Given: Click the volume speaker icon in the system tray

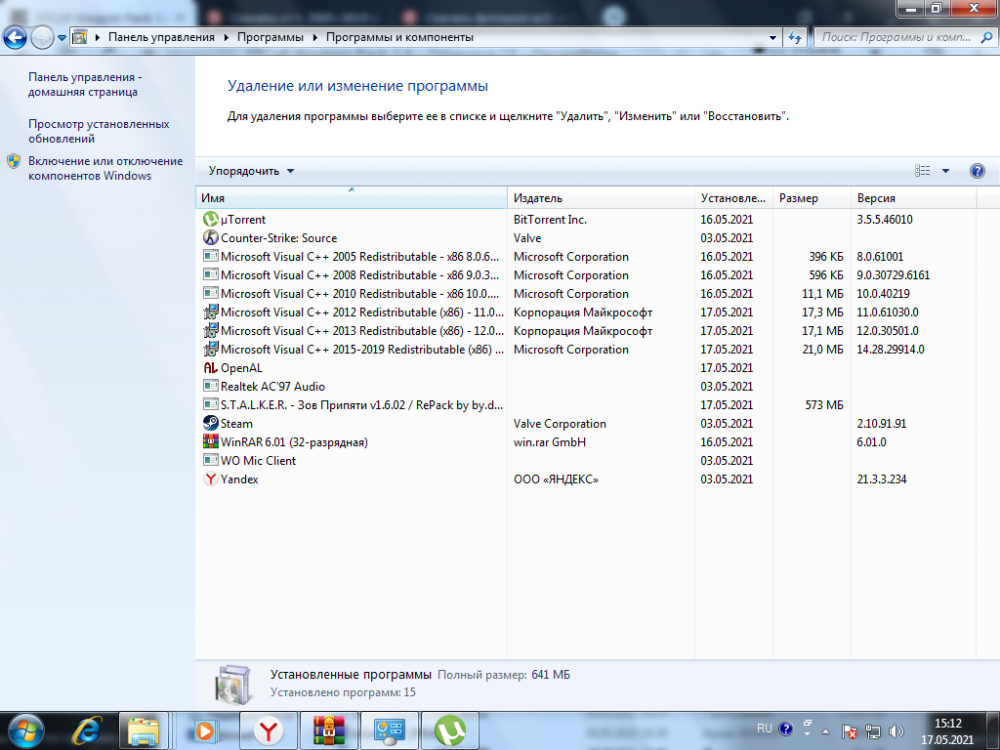Looking at the screenshot, I should (896, 731).
